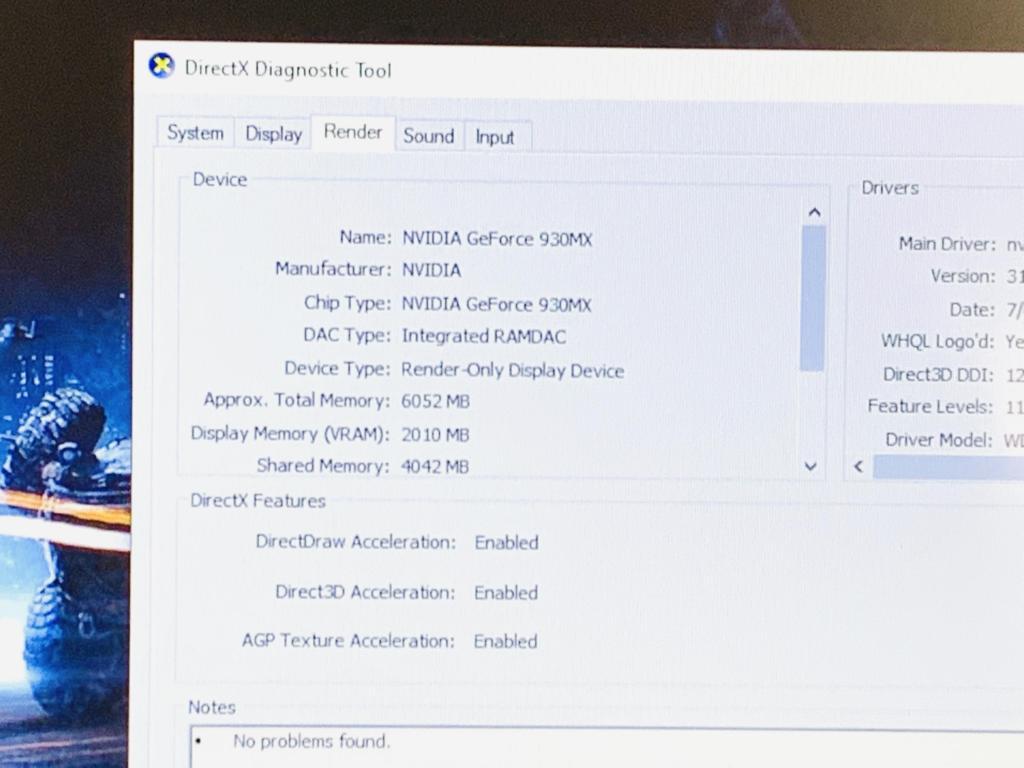Click the Notes box text No problems found
Viewport: 1024px width, 768px height.
(312, 741)
